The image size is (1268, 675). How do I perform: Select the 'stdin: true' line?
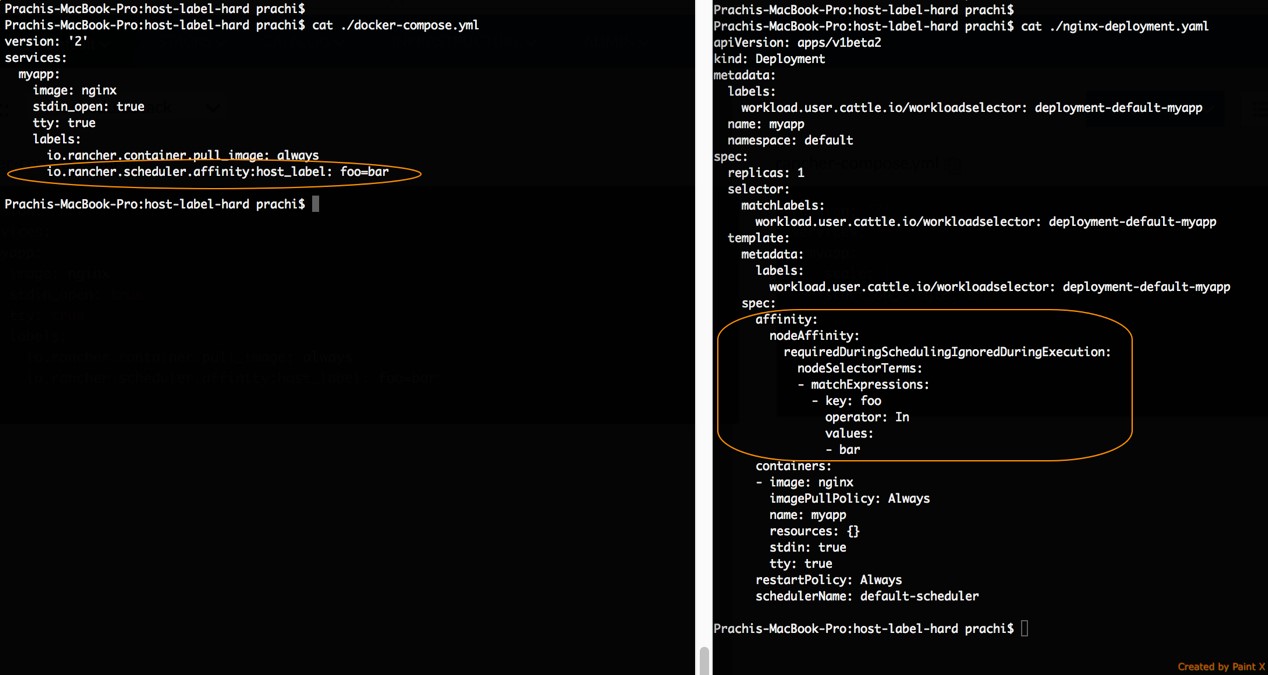coord(807,547)
